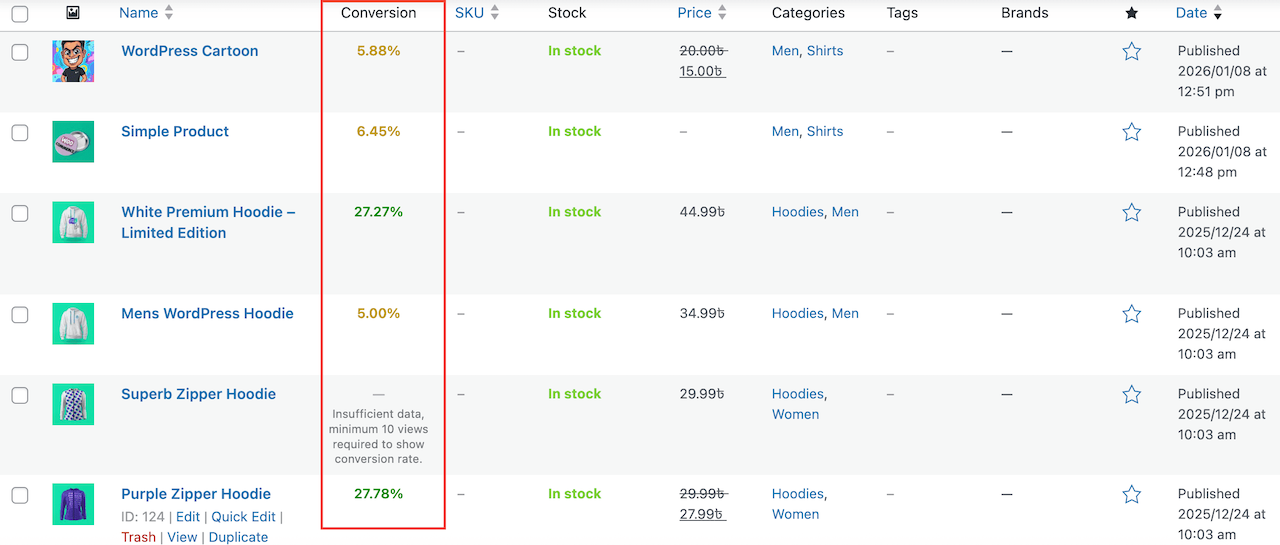Open Simple Product thumbnail image
Image resolution: width=1280 pixels, height=545 pixels.
[x=73, y=142]
